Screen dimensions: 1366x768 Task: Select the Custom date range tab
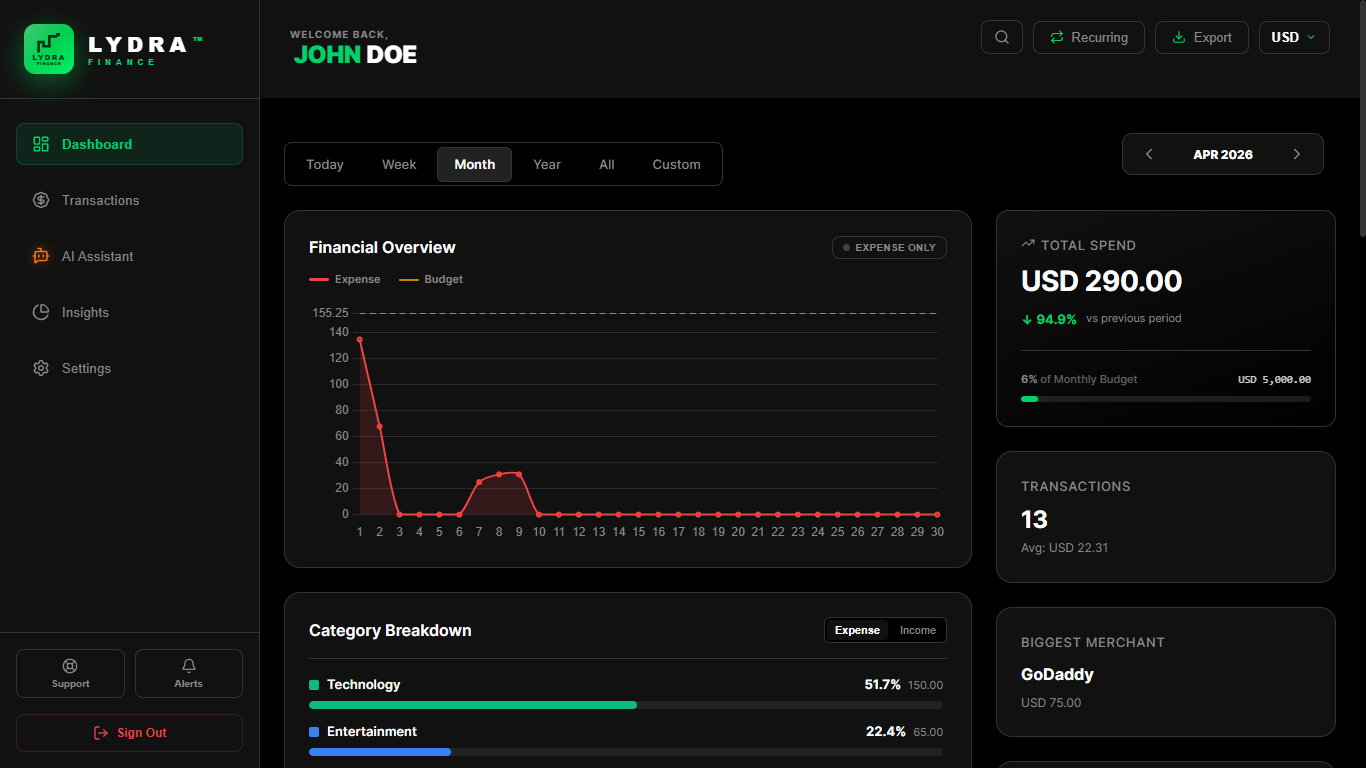(676, 164)
